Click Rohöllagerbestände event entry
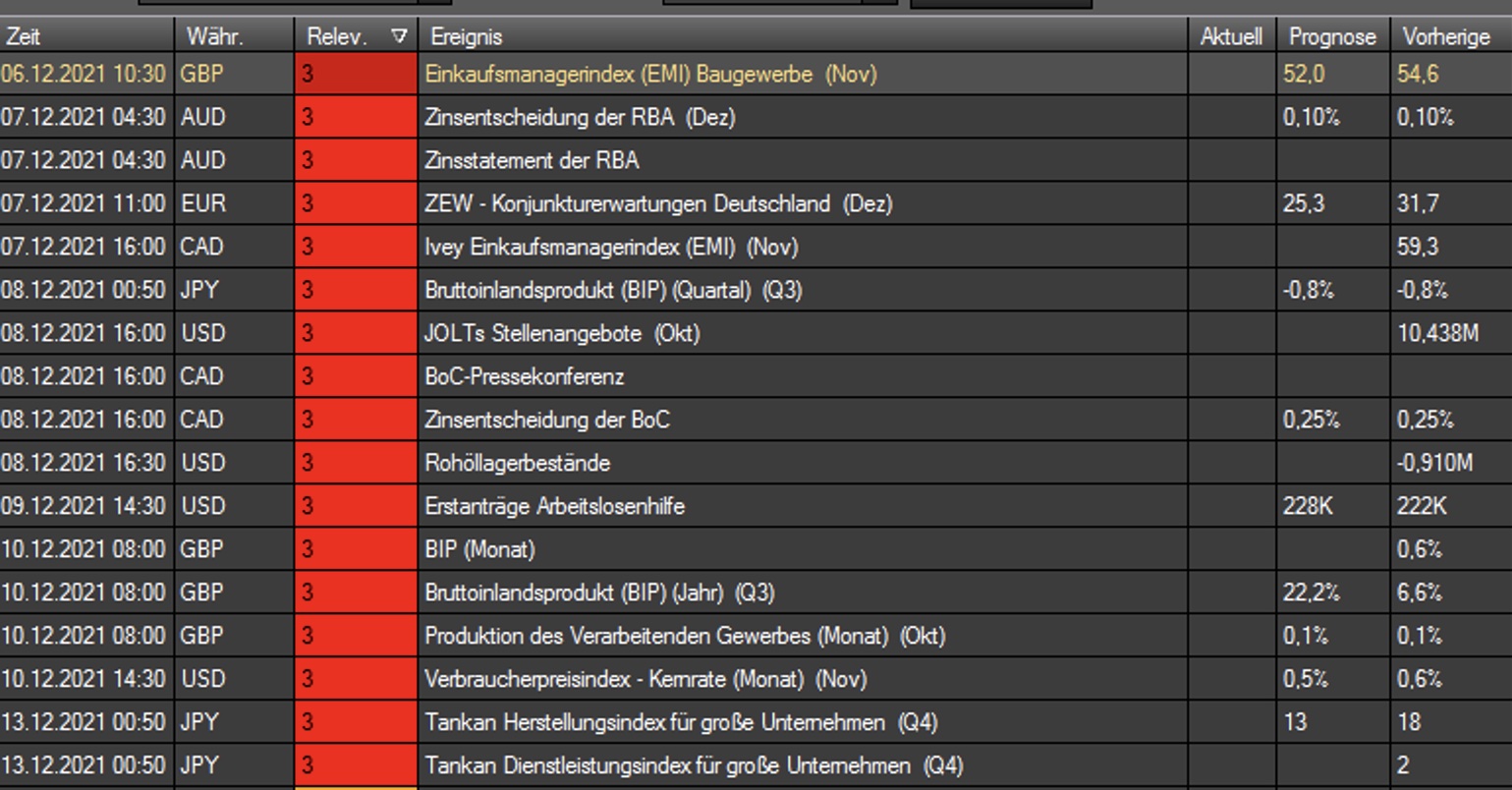The image size is (1512, 790). pos(517,464)
